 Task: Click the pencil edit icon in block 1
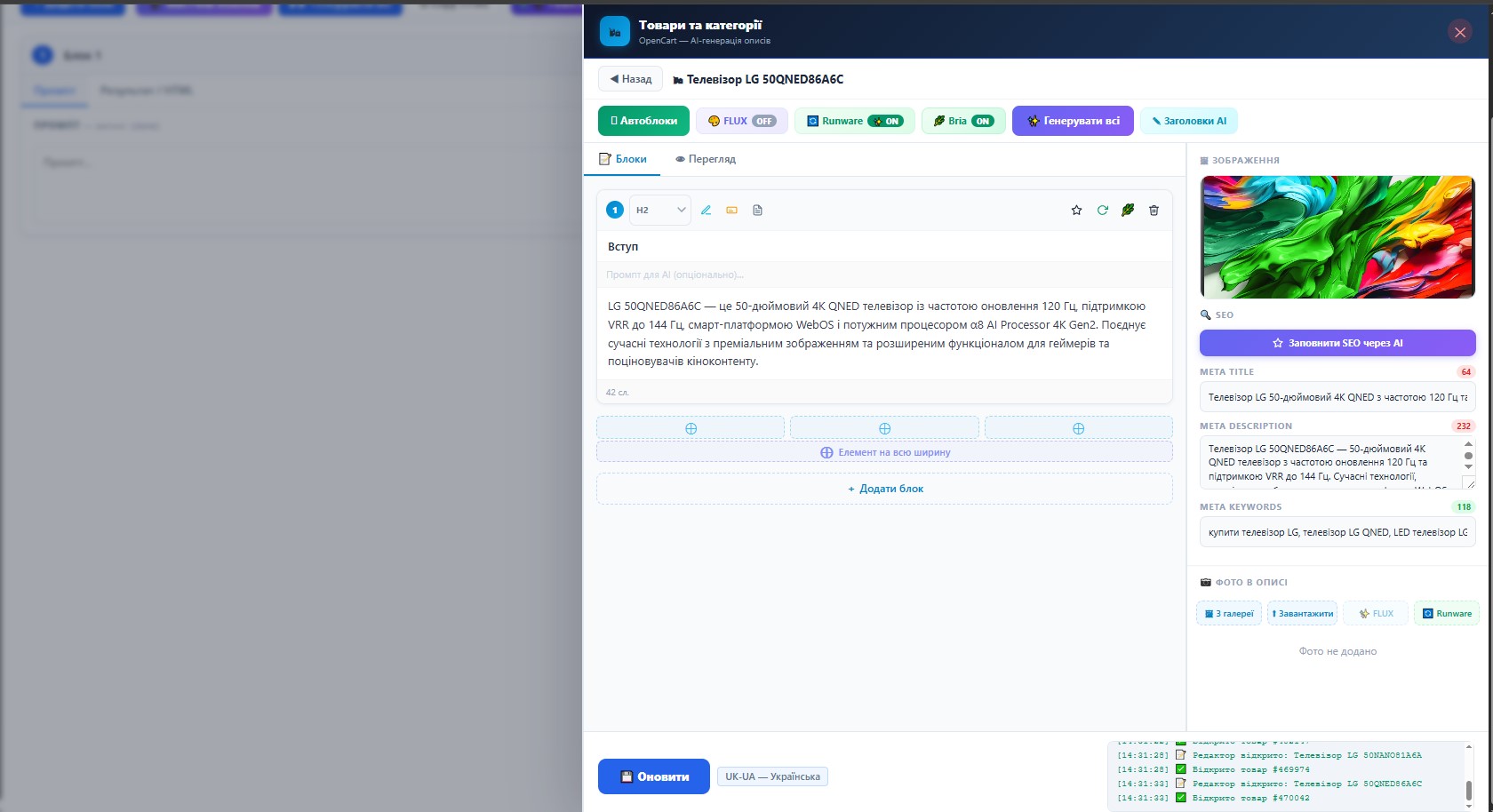(706, 211)
